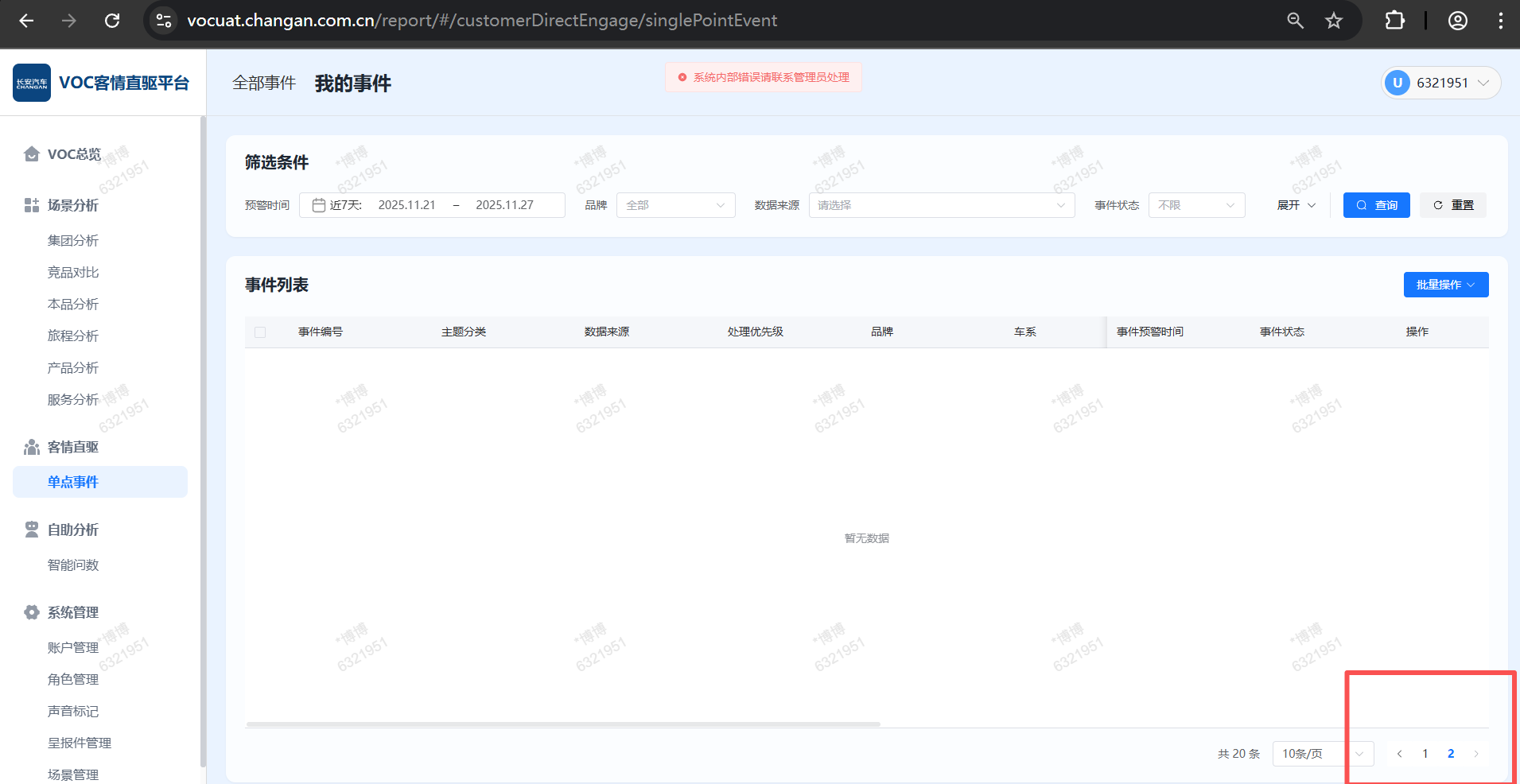Switch to the 全部事件 tab

coord(264,83)
